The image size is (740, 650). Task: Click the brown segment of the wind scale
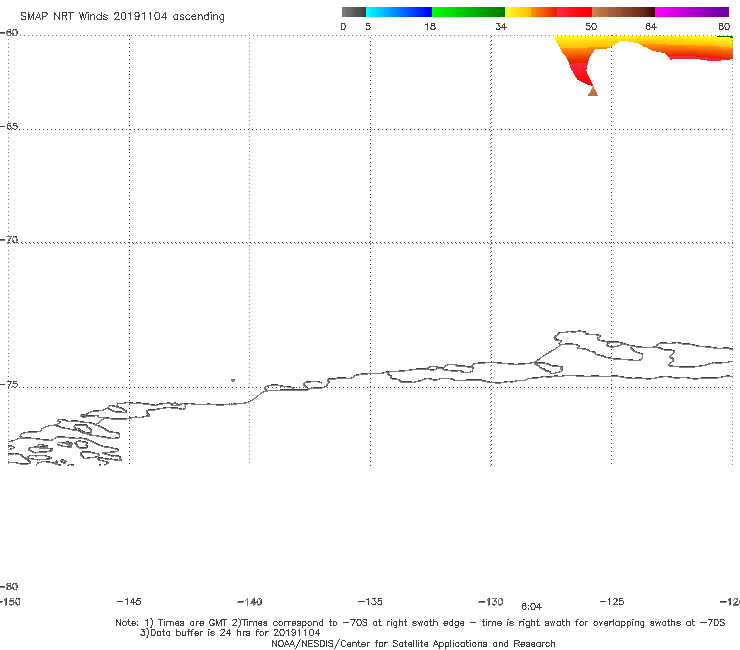coord(623,12)
